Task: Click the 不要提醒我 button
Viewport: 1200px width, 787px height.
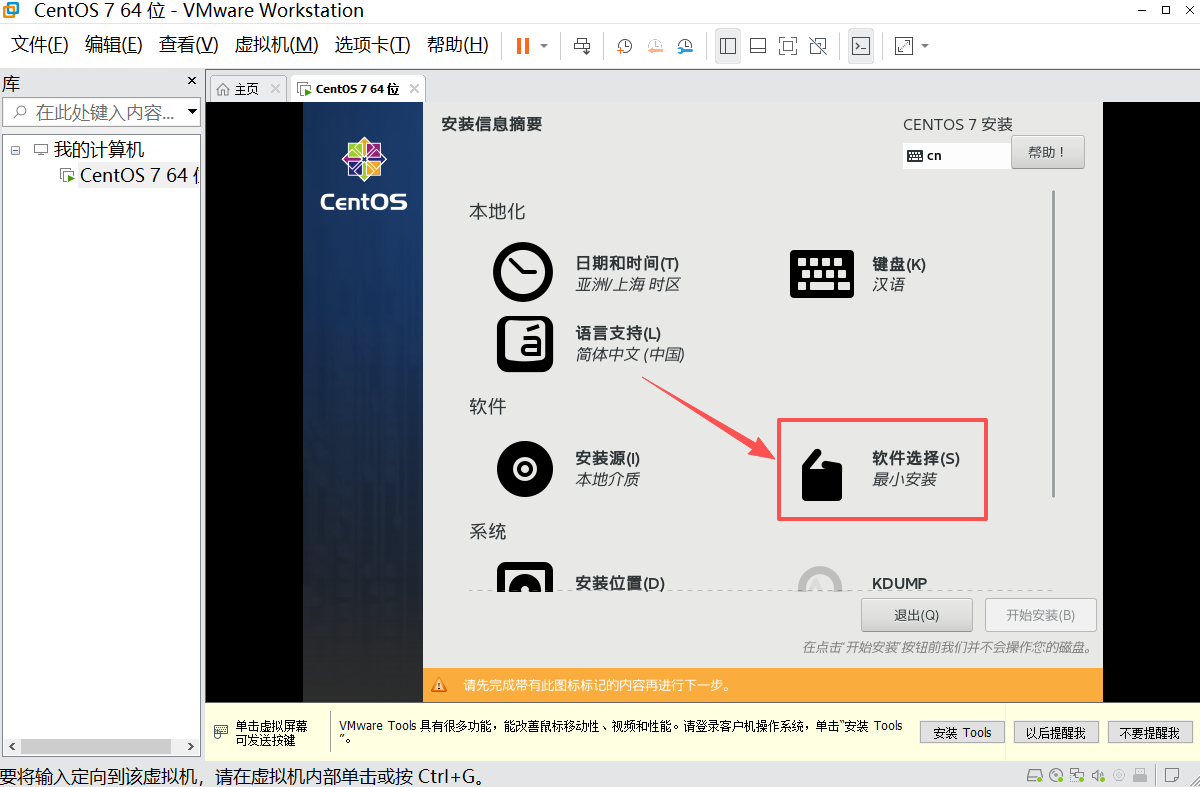Action: (1150, 732)
